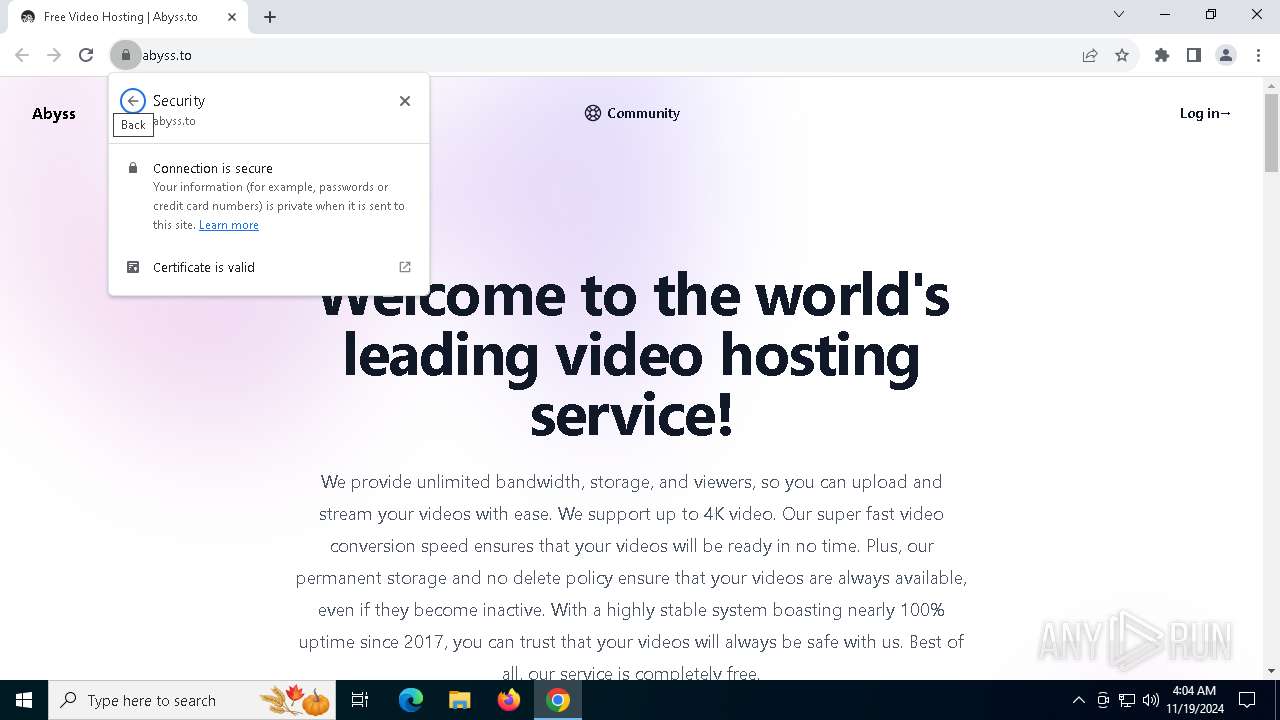Click the scrollbar down arrow
The width and height of the screenshot is (1280, 720).
click(1271, 671)
